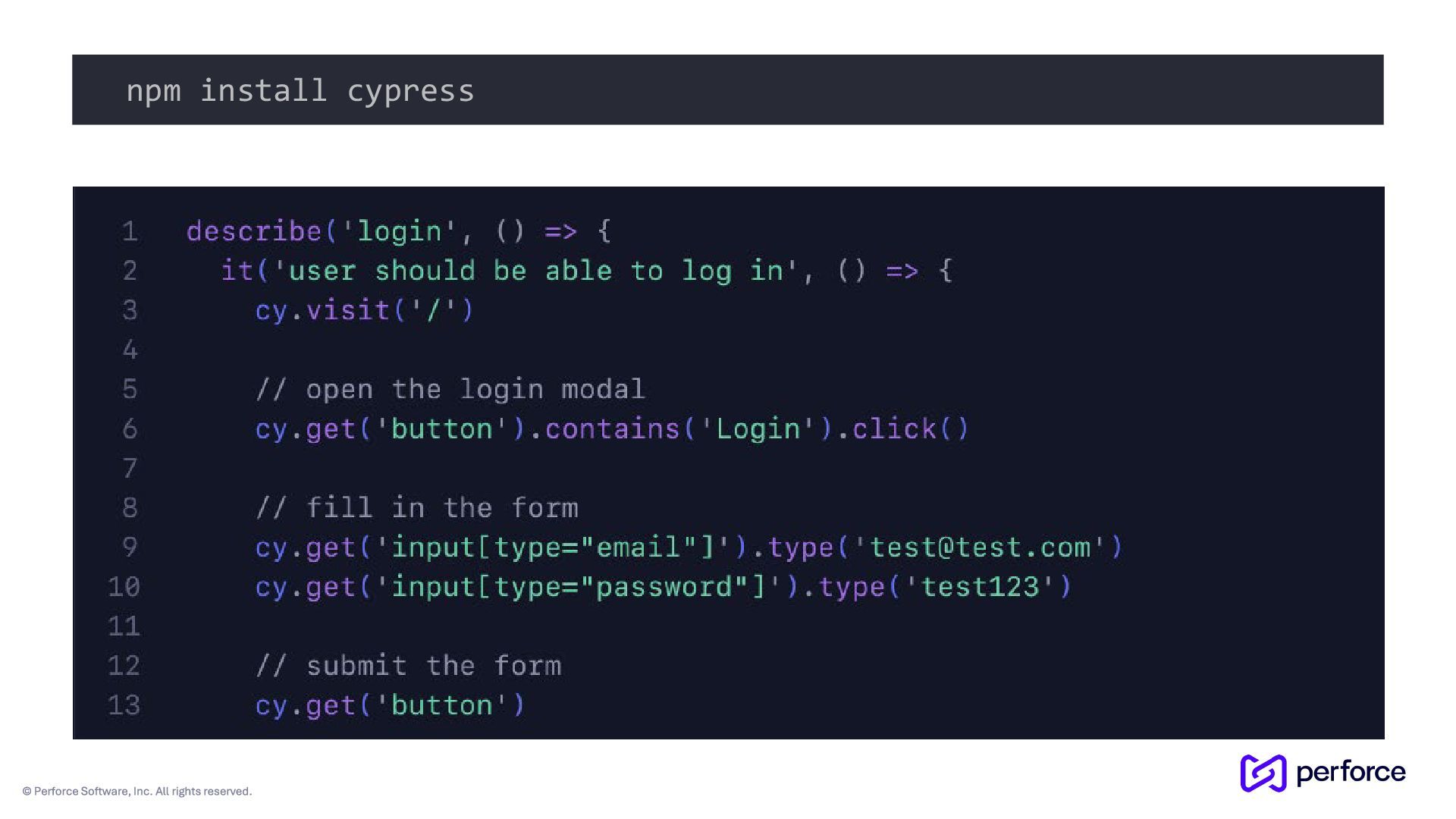Click the Perforce logo icon
The width and height of the screenshot is (1456, 819).
1263,773
